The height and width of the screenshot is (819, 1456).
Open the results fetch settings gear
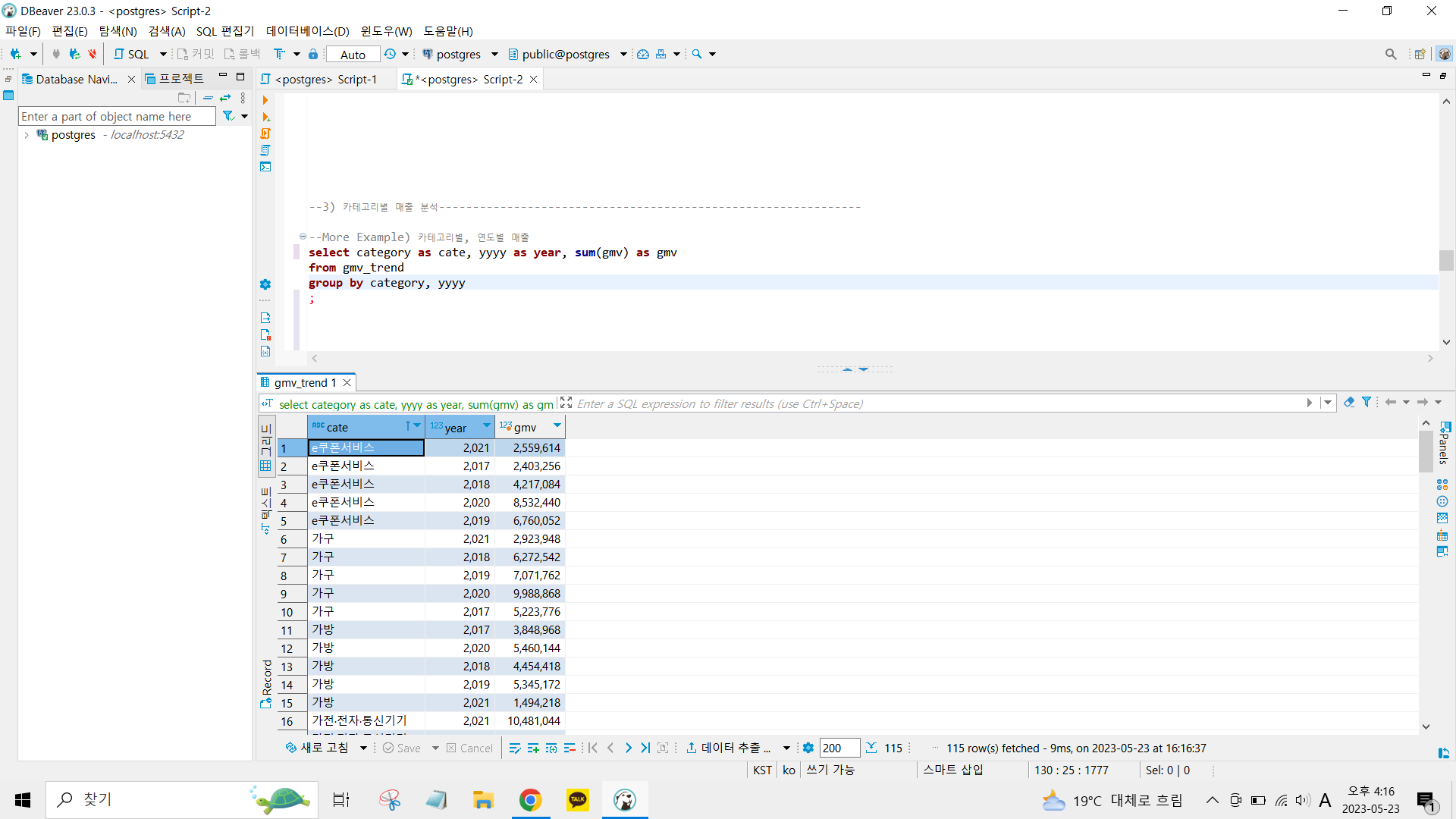pos(808,748)
